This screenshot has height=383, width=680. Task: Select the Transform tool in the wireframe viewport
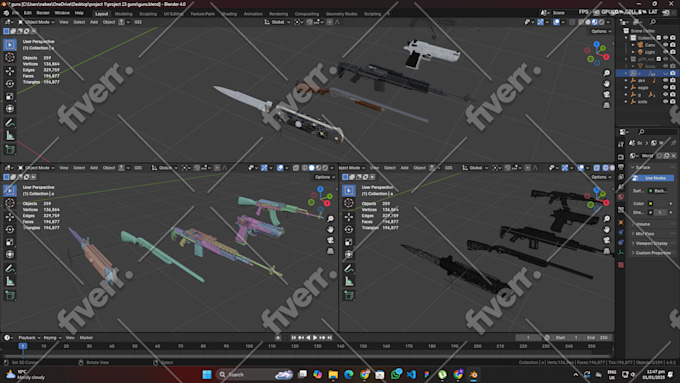(349, 255)
